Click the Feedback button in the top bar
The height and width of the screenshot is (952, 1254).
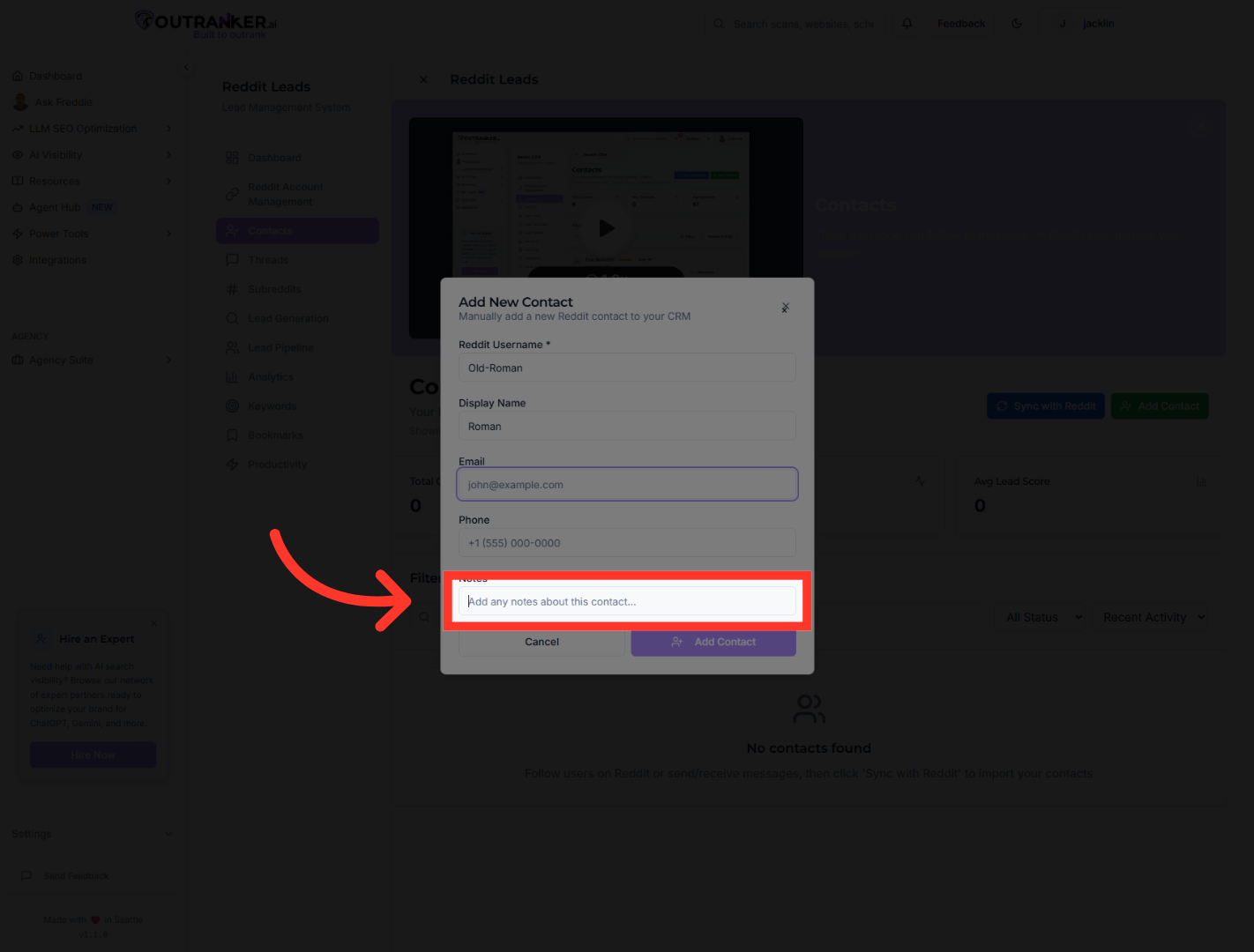pyautogui.click(x=961, y=24)
